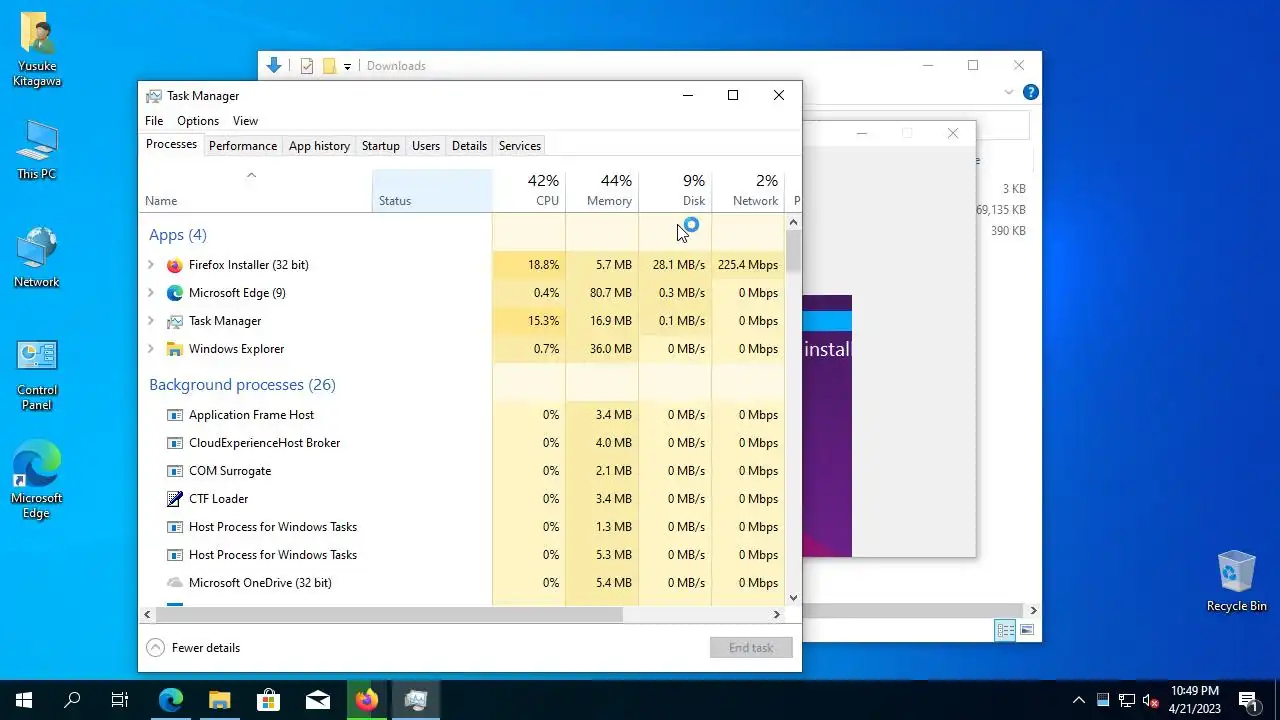
Task: Sort processes by Network column
Action: click(748, 190)
